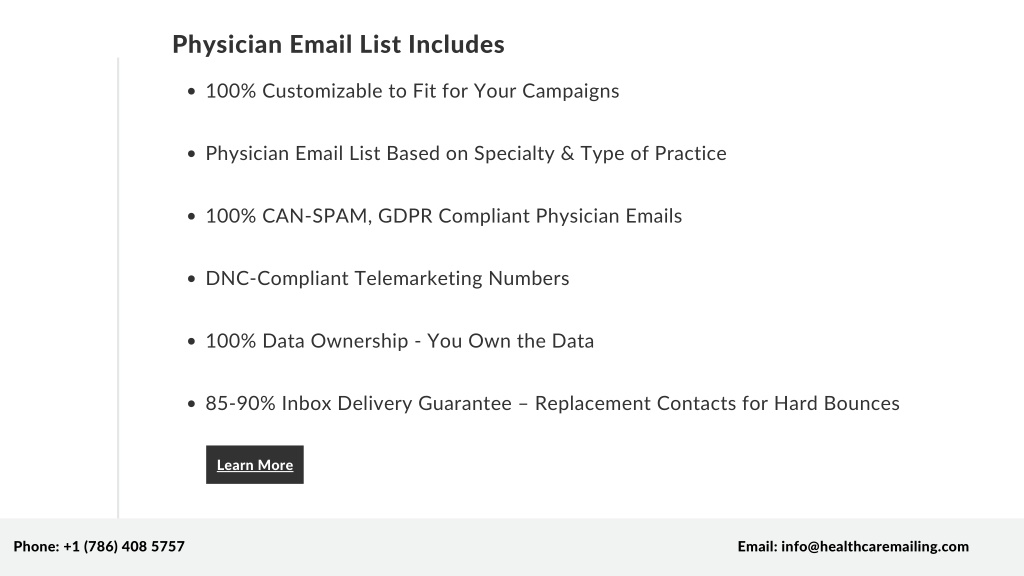Click the 85-90% Inbox Delivery Guarantee line
Image resolution: width=1024 pixels, height=576 pixels.
[552, 404]
